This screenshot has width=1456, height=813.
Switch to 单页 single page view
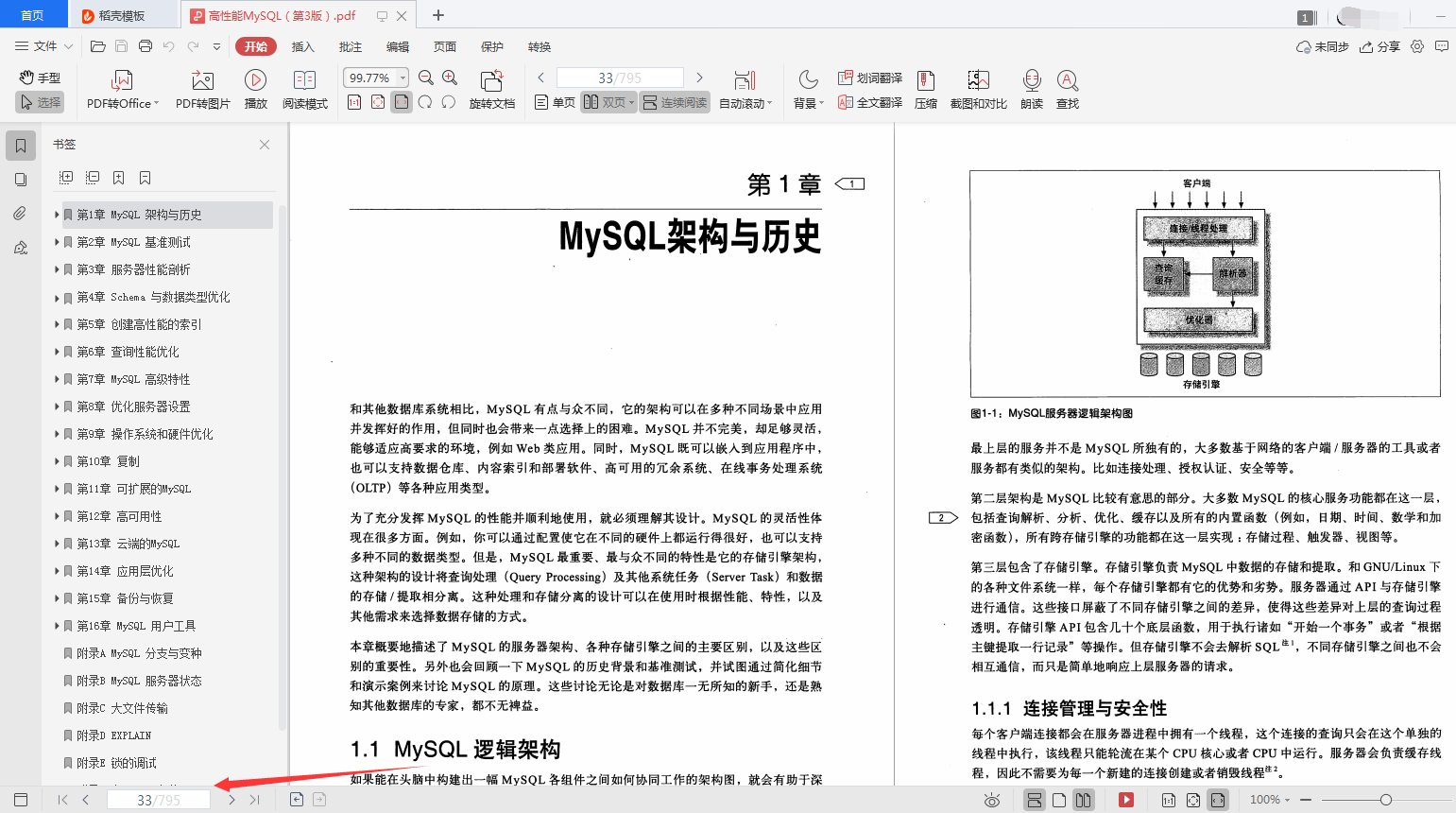tap(555, 102)
